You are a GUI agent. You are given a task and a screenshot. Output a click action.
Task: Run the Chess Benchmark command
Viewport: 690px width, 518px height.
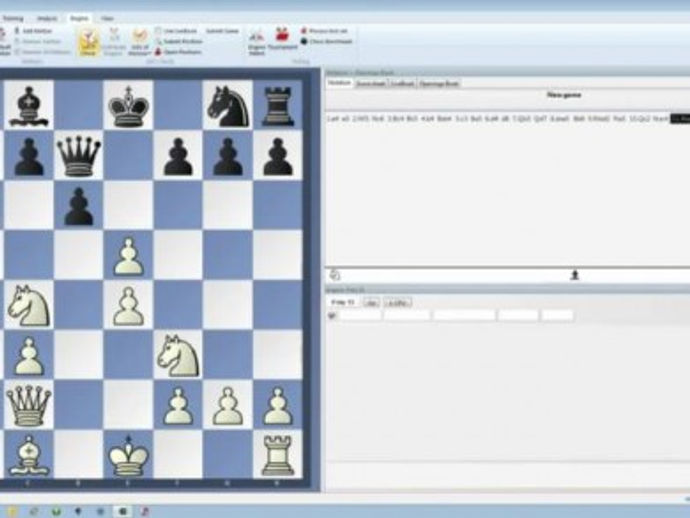point(327,41)
